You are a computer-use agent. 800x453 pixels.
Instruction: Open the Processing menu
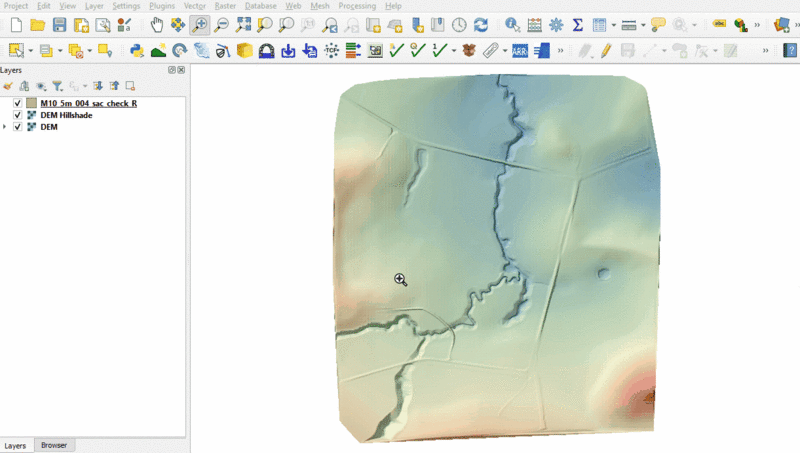coord(357,6)
